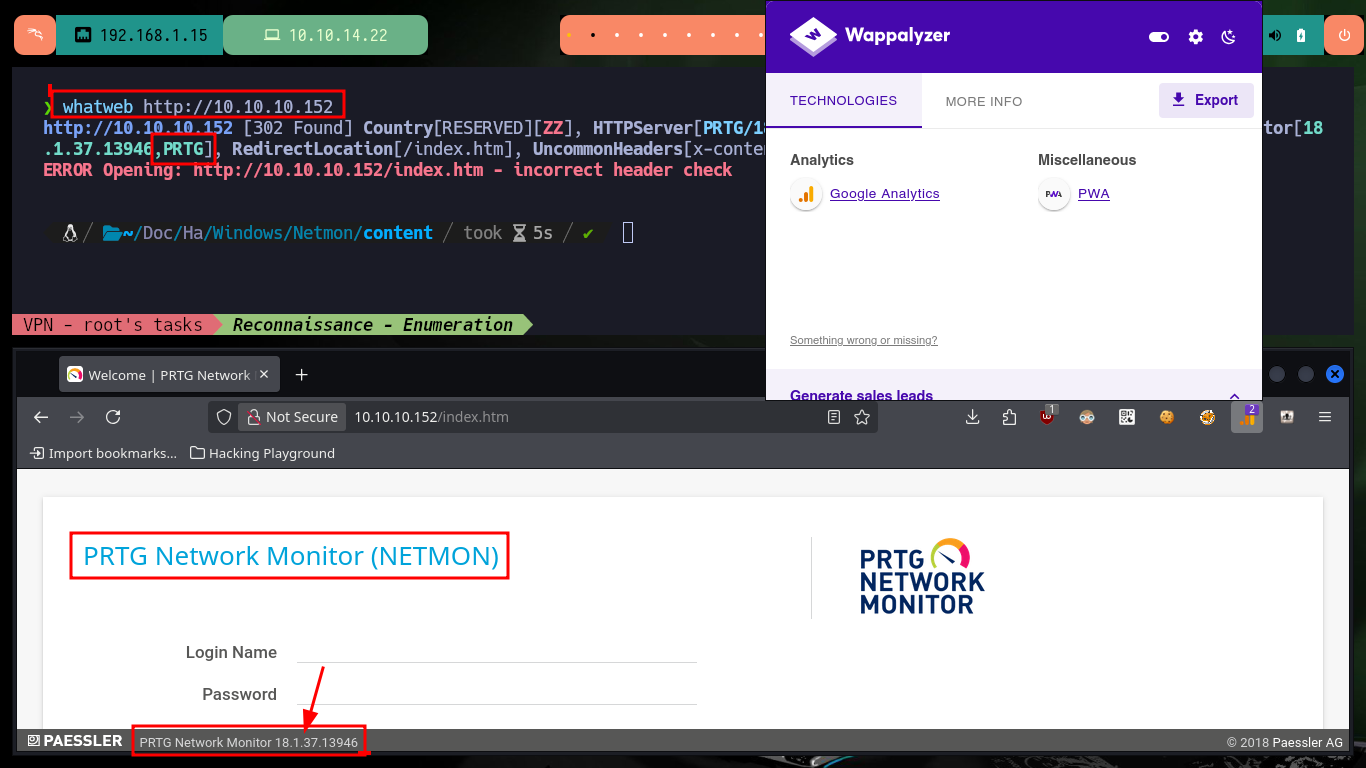The image size is (1366, 768).
Task: Click the 10.10.14.22 VPN address widget
Action: click(325, 35)
